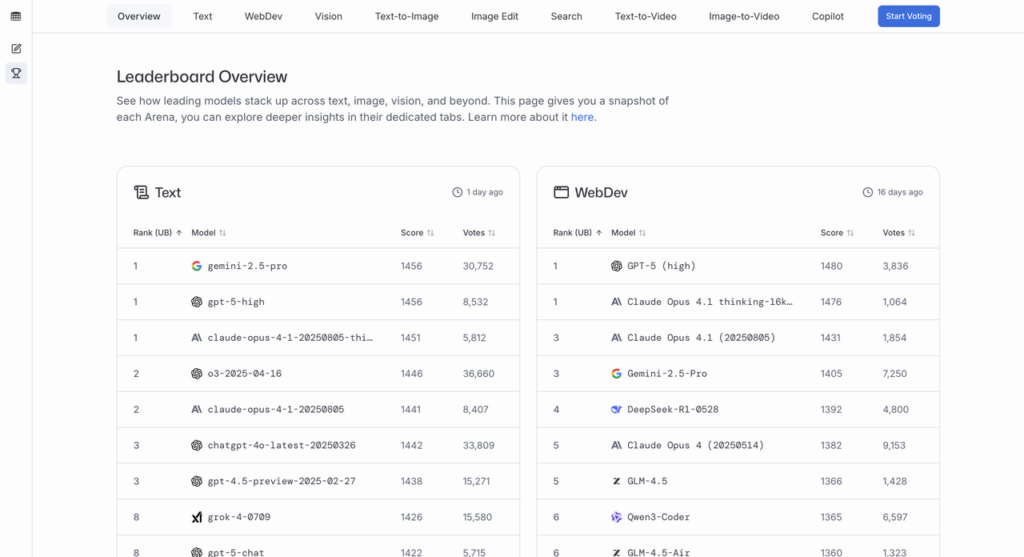Click the OpenAI logo beside gpt-5-high
Viewport: 1024px width, 557px height.
point(197,302)
